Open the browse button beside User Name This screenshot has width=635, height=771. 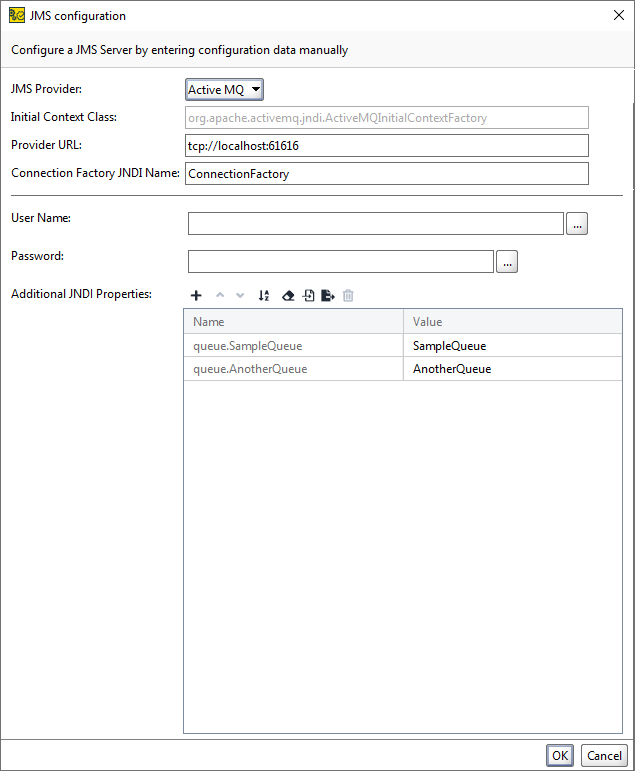pyautogui.click(x=577, y=224)
